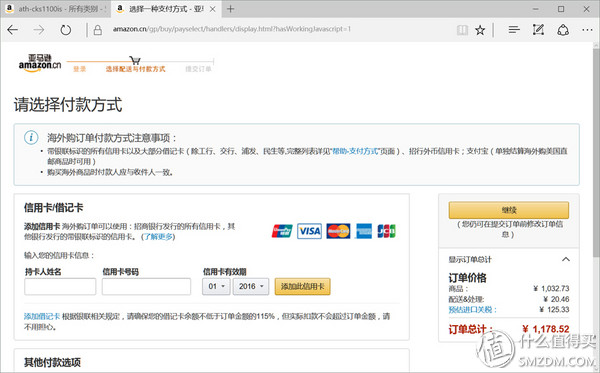Open the browser more actions ellipsis menu

[587, 30]
